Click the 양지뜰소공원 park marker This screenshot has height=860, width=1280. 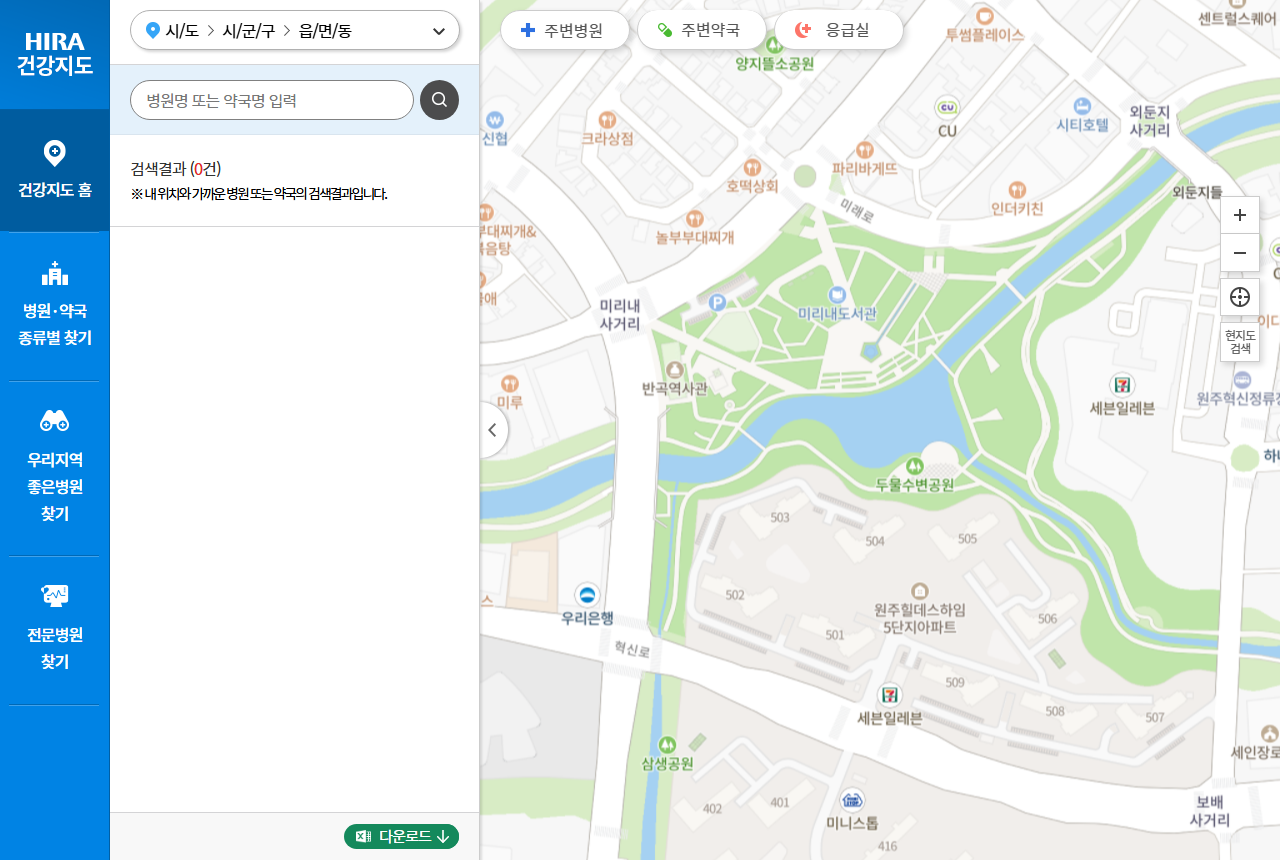click(774, 45)
